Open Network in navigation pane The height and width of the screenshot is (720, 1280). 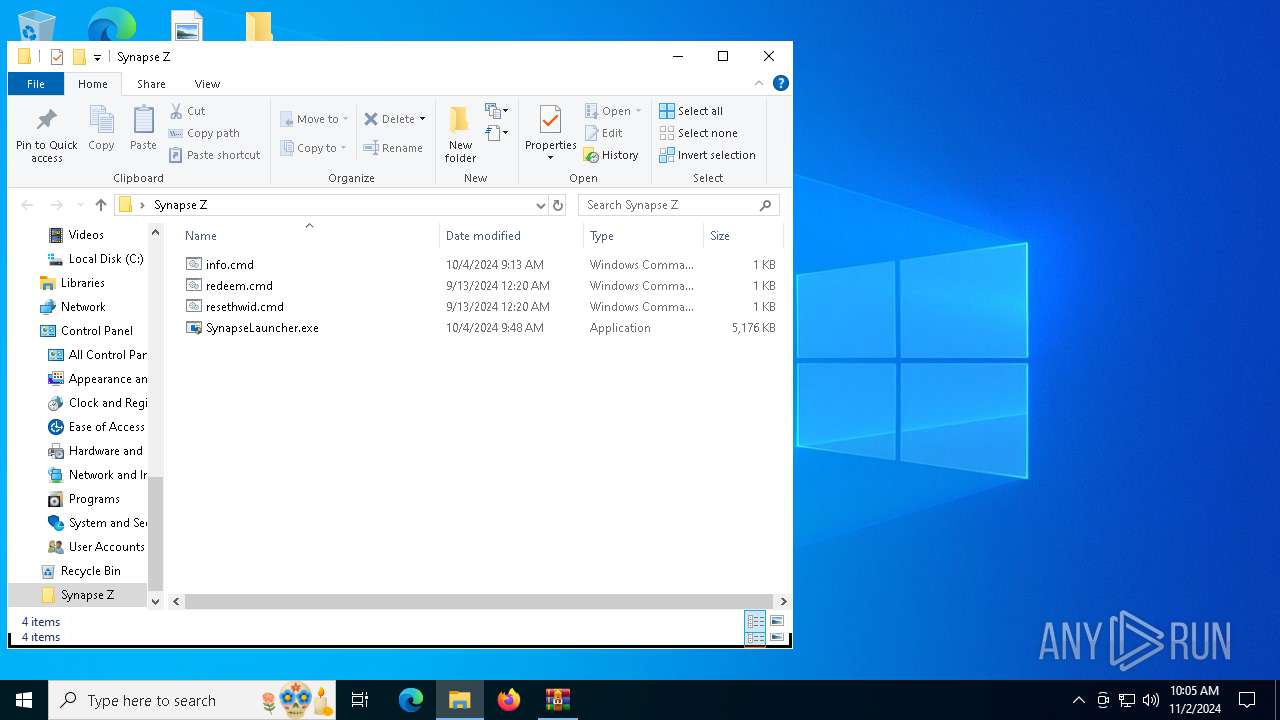click(82, 307)
